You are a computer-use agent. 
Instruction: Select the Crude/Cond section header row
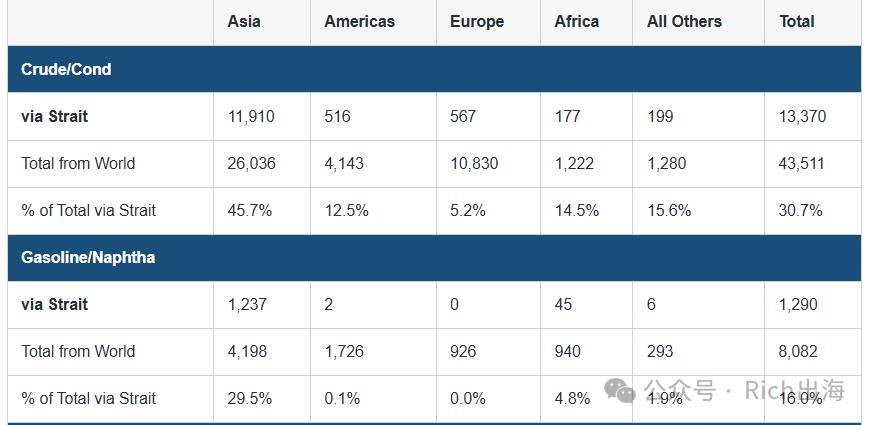(x=434, y=69)
